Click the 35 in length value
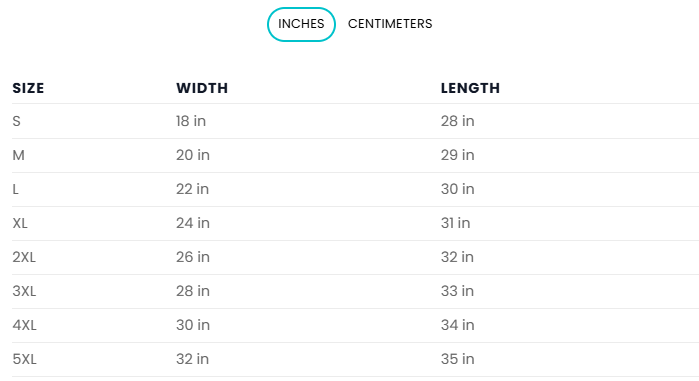This screenshot has width=699, height=381. point(457,359)
